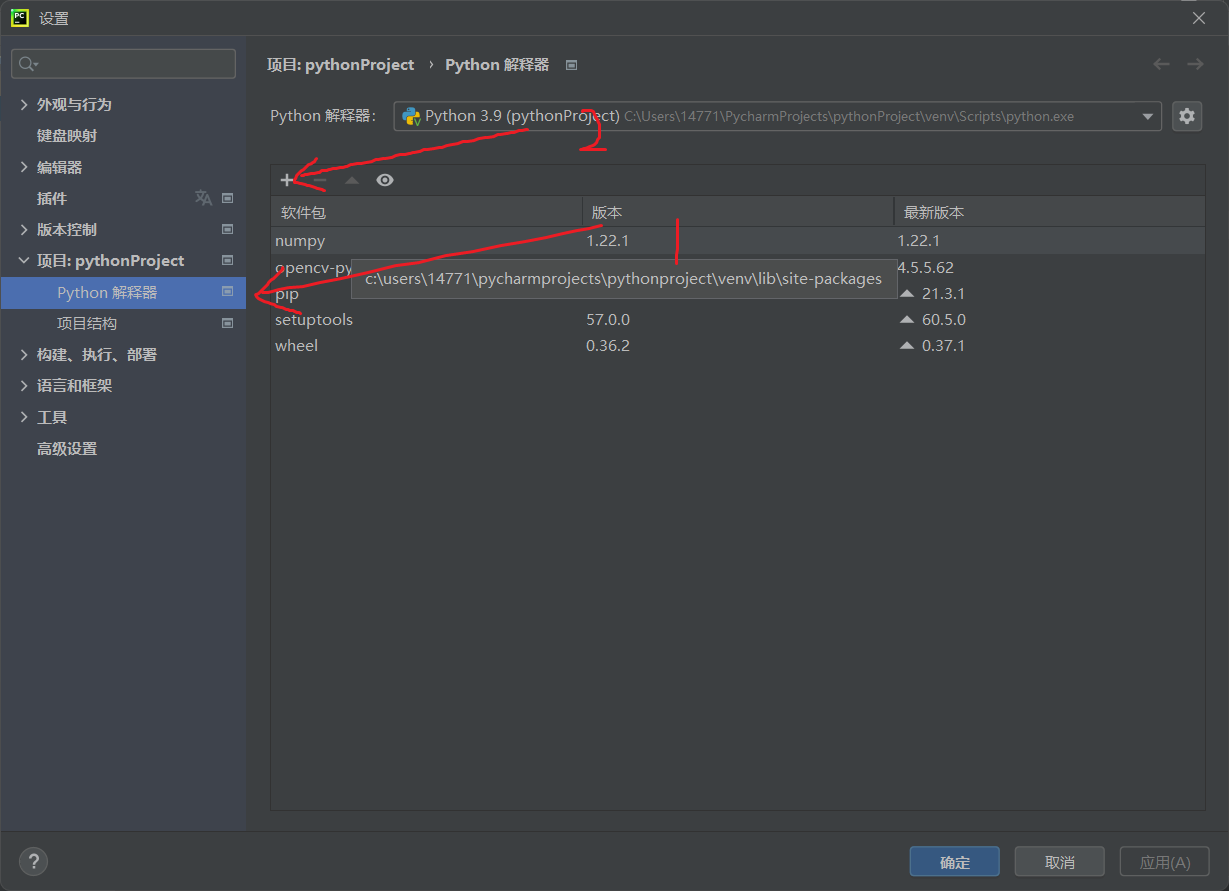Click wheel version 0.36.2

[x=608, y=346]
